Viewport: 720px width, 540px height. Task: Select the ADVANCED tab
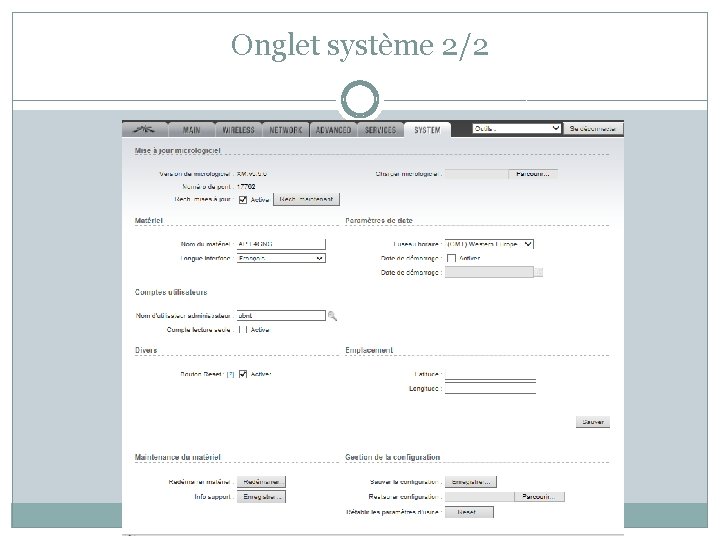click(333, 130)
